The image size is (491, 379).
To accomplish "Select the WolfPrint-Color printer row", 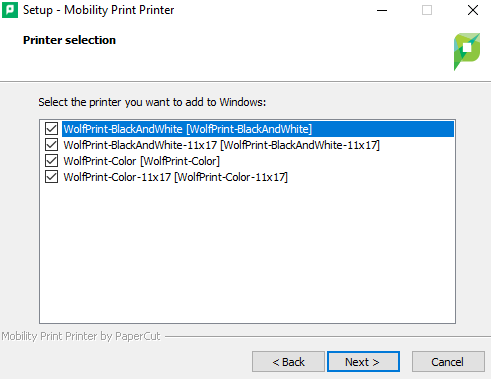I will pyautogui.click(x=141, y=161).
